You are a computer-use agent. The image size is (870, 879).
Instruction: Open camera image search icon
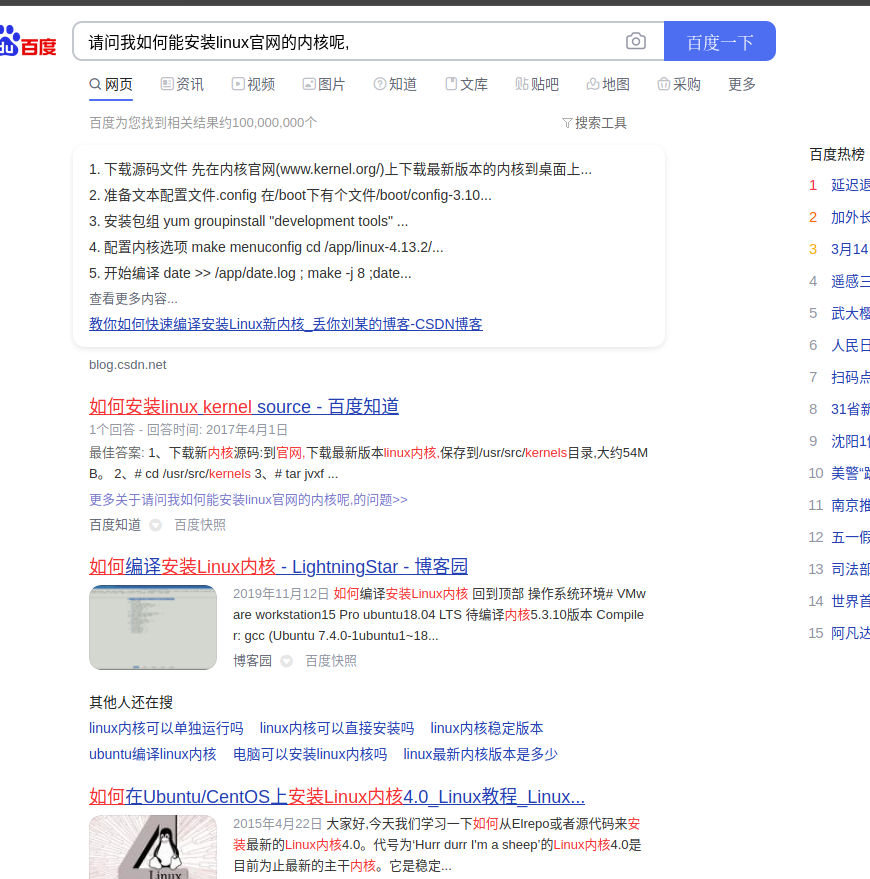pyautogui.click(x=636, y=41)
